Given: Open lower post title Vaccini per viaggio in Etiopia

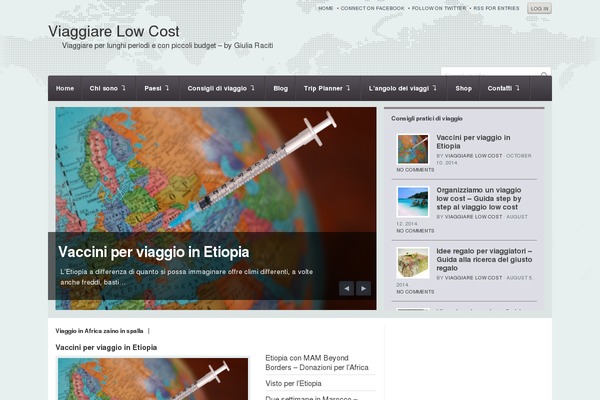Looking at the screenshot, I should 106,347.
